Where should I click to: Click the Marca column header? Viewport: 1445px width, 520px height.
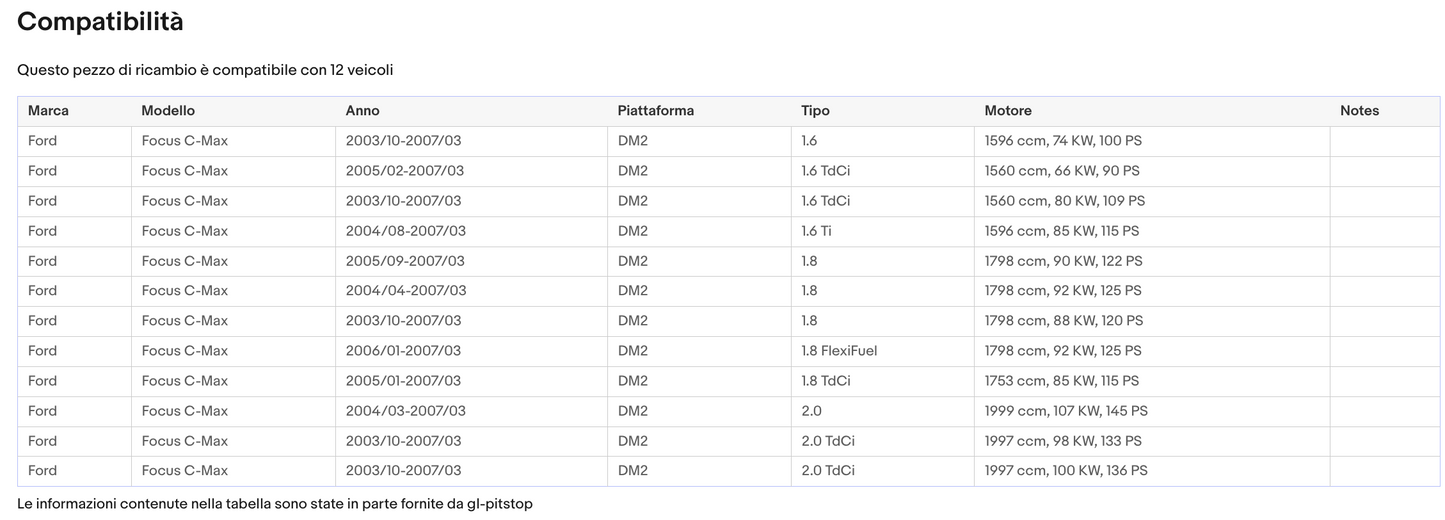pos(48,111)
